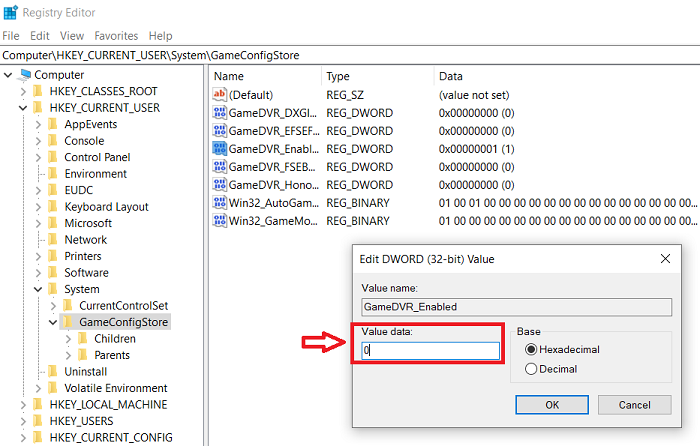Open the Favorites menu

(116, 36)
